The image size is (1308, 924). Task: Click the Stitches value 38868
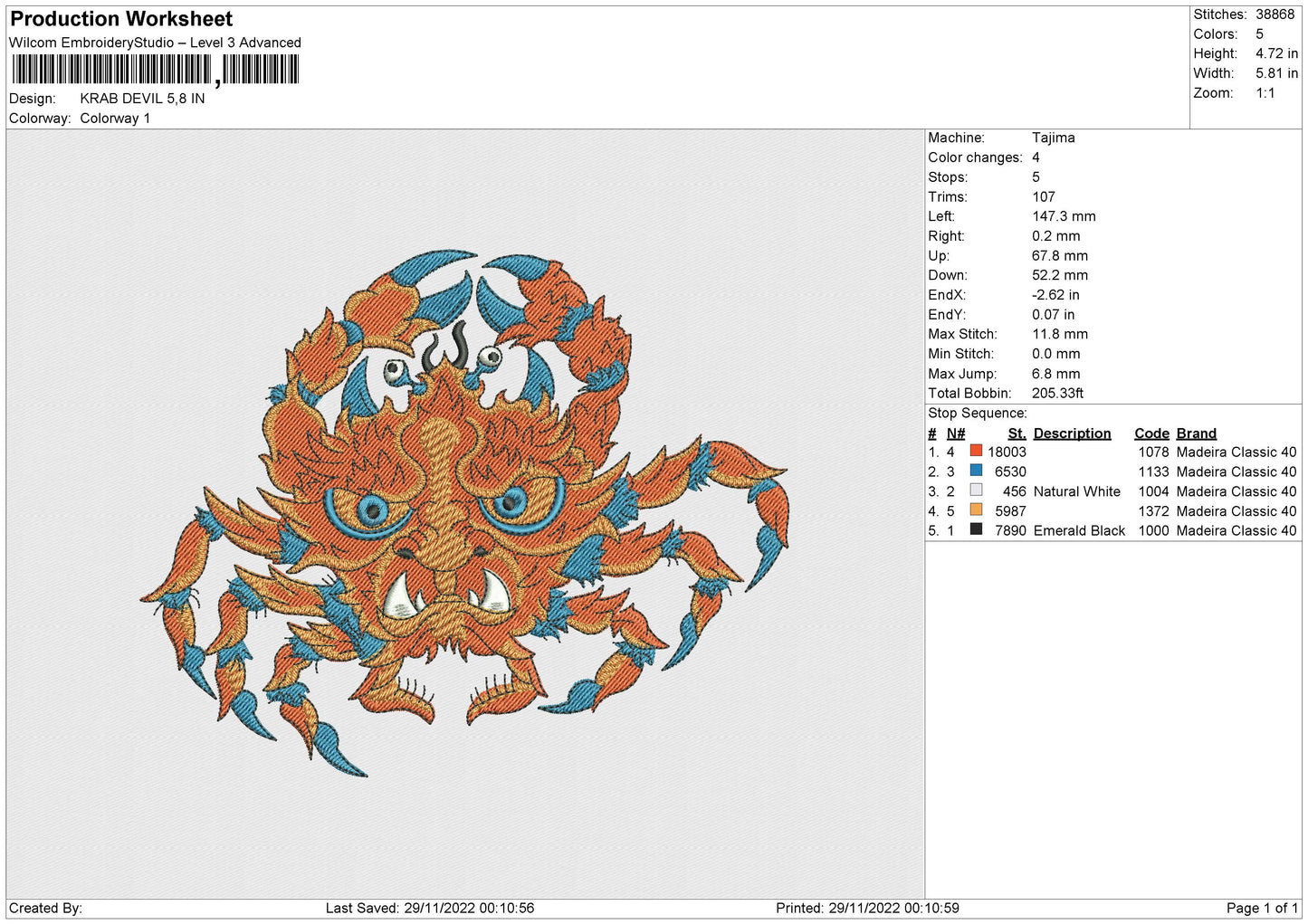tap(1275, 14)
